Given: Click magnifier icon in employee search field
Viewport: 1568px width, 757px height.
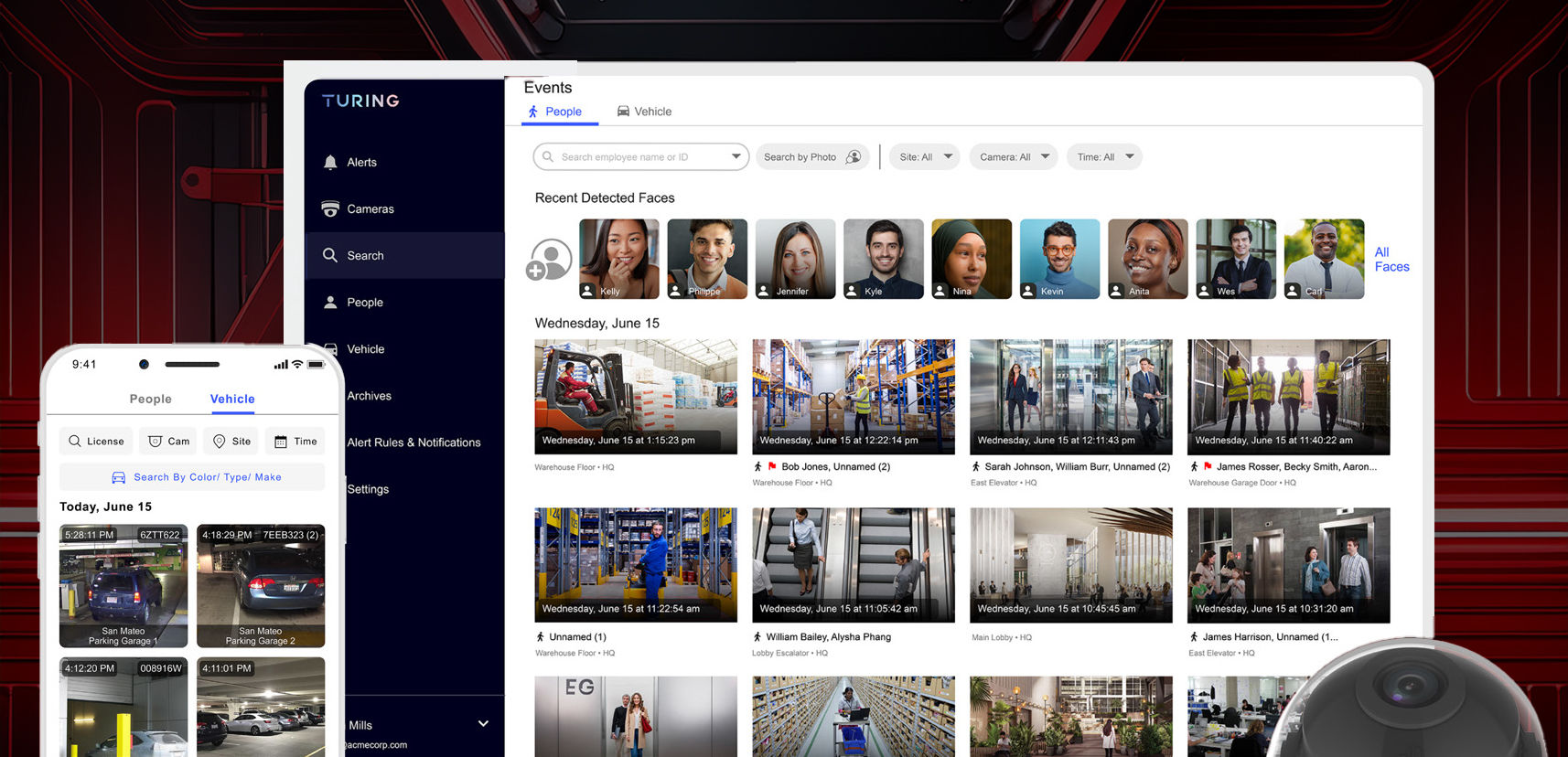Looking at the screenshot, I should [x=548, y=157].
